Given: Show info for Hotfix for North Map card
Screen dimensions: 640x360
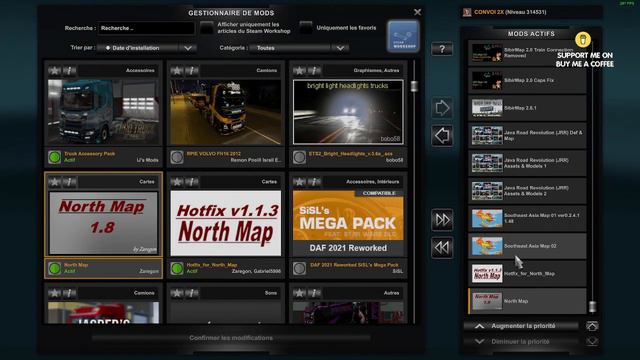Looking at the screenshot, I should click(192, 182).
